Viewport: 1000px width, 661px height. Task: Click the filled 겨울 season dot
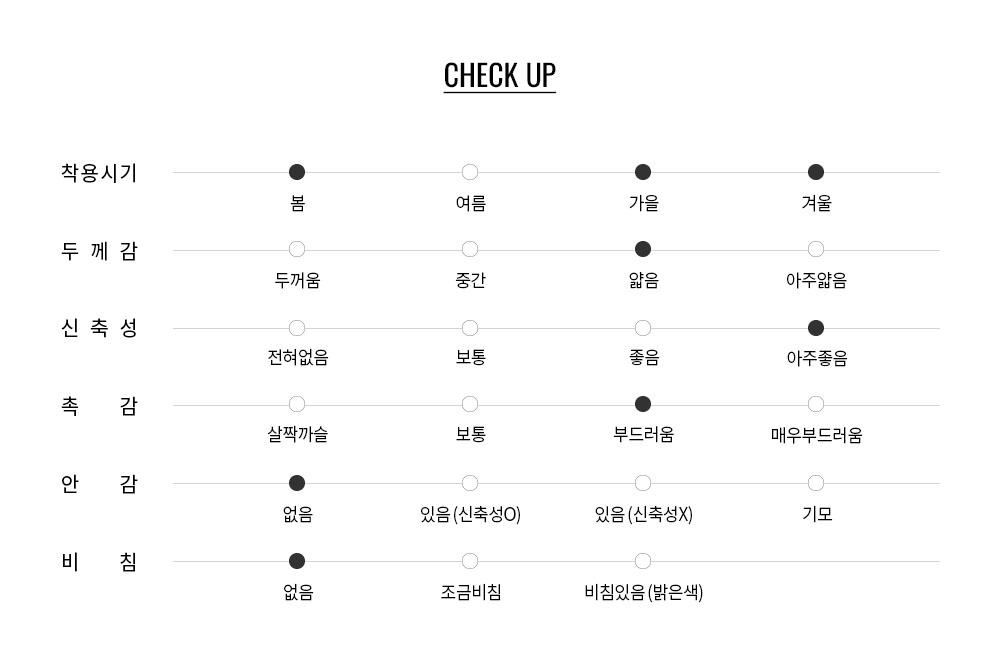point(816,172)
